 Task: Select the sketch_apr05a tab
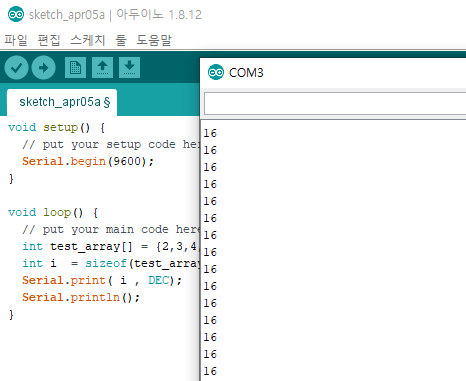click(62, 102)
